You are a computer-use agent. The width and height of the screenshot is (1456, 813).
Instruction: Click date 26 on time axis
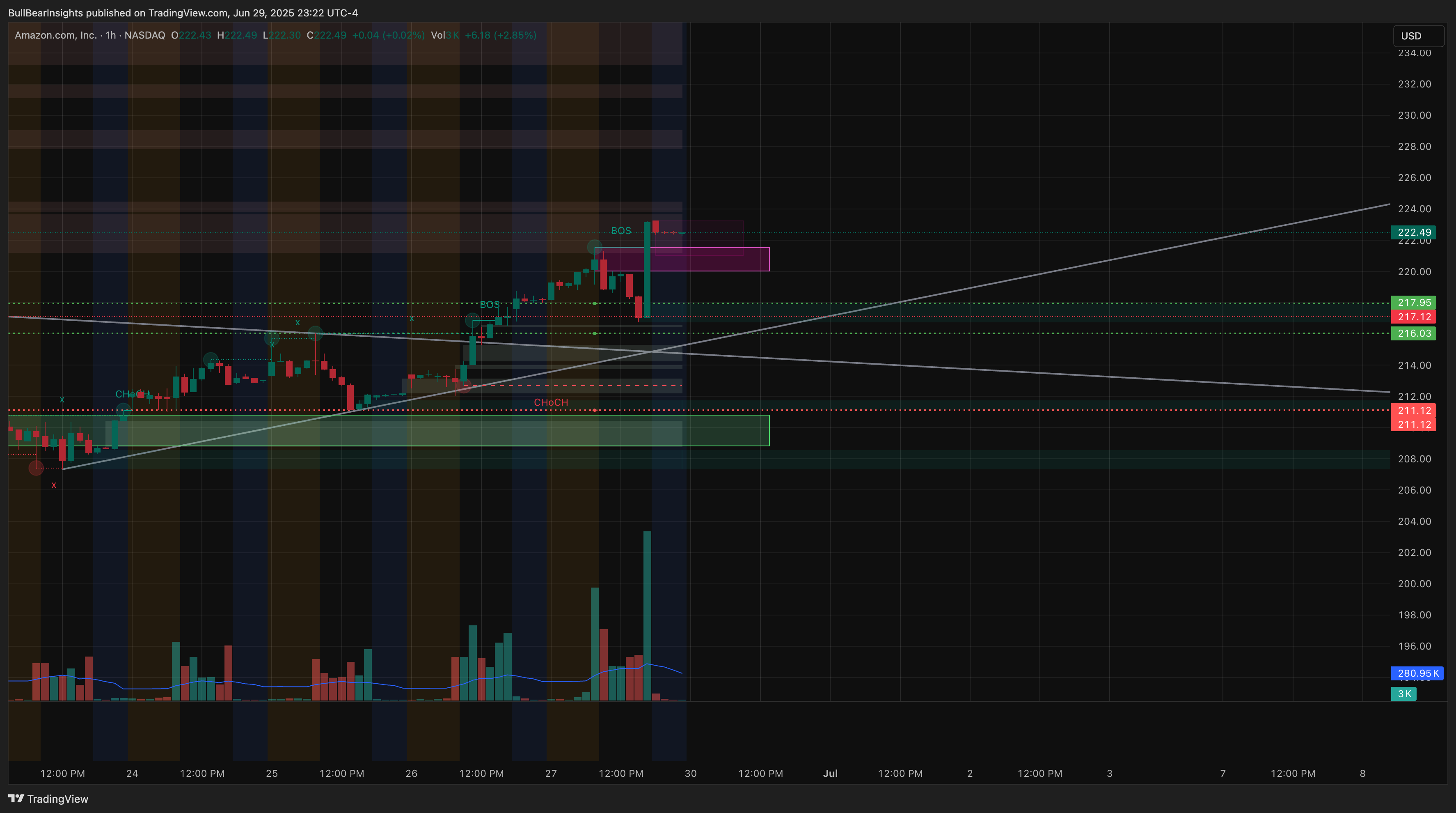[x=411, y=773]
